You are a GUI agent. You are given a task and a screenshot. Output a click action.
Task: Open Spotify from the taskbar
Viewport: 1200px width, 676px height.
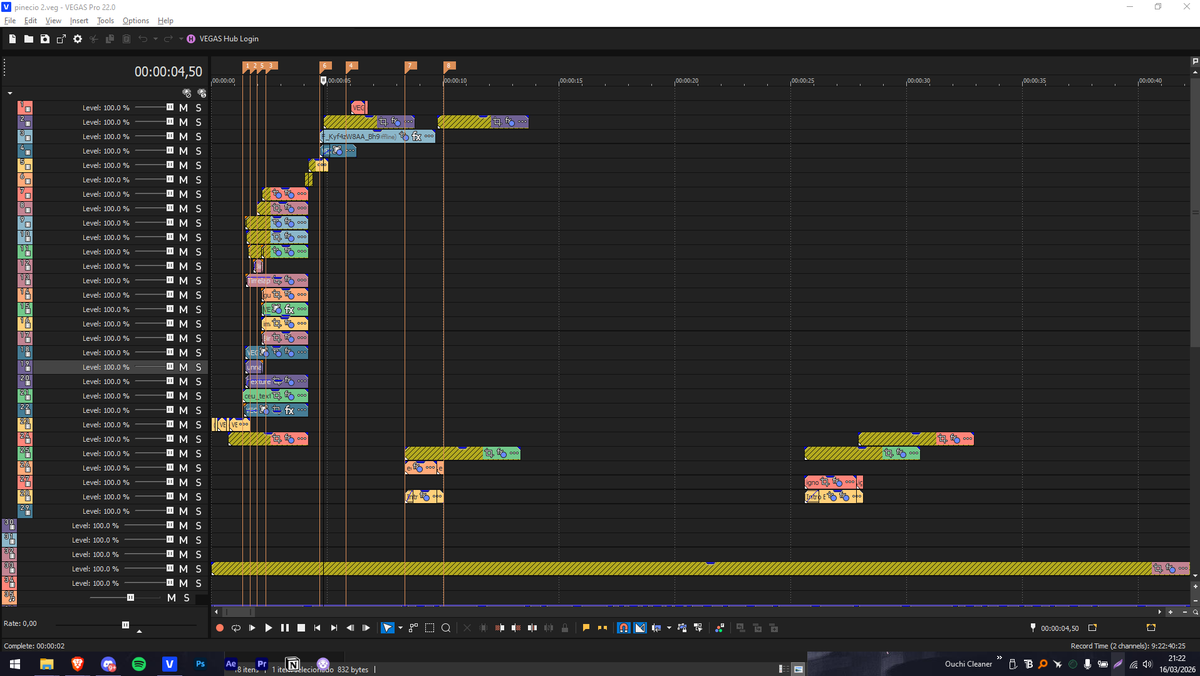coord(139,664)
